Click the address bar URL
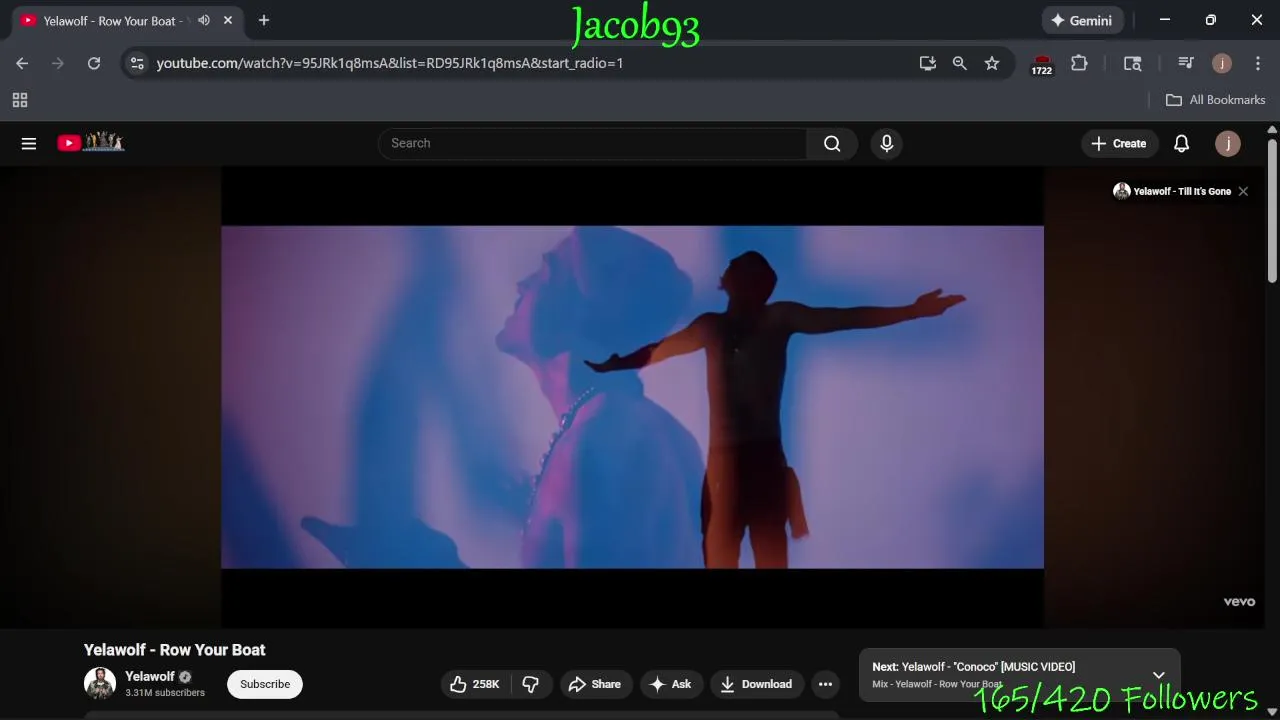 (x=390, y=63)
